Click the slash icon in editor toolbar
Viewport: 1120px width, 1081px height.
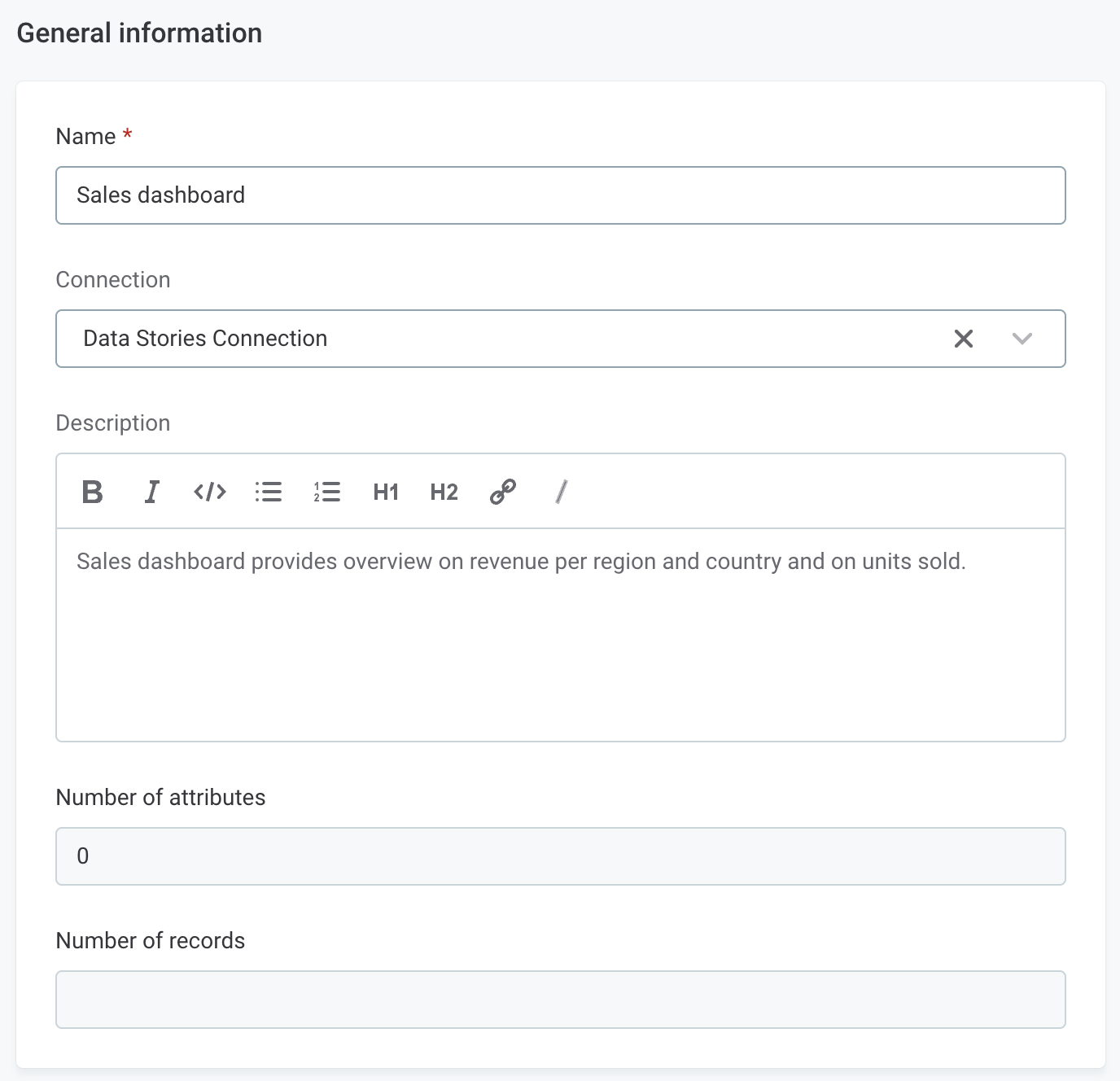pyautogui.click(x=561, y=492)
